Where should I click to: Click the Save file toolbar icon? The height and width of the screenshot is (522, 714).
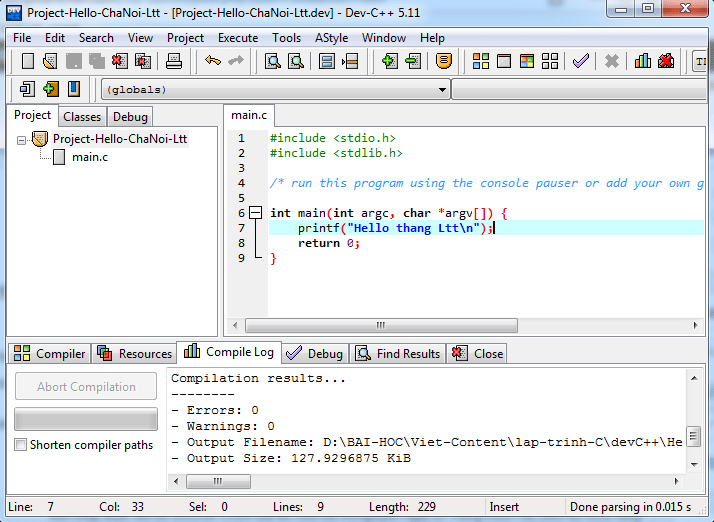74,61
